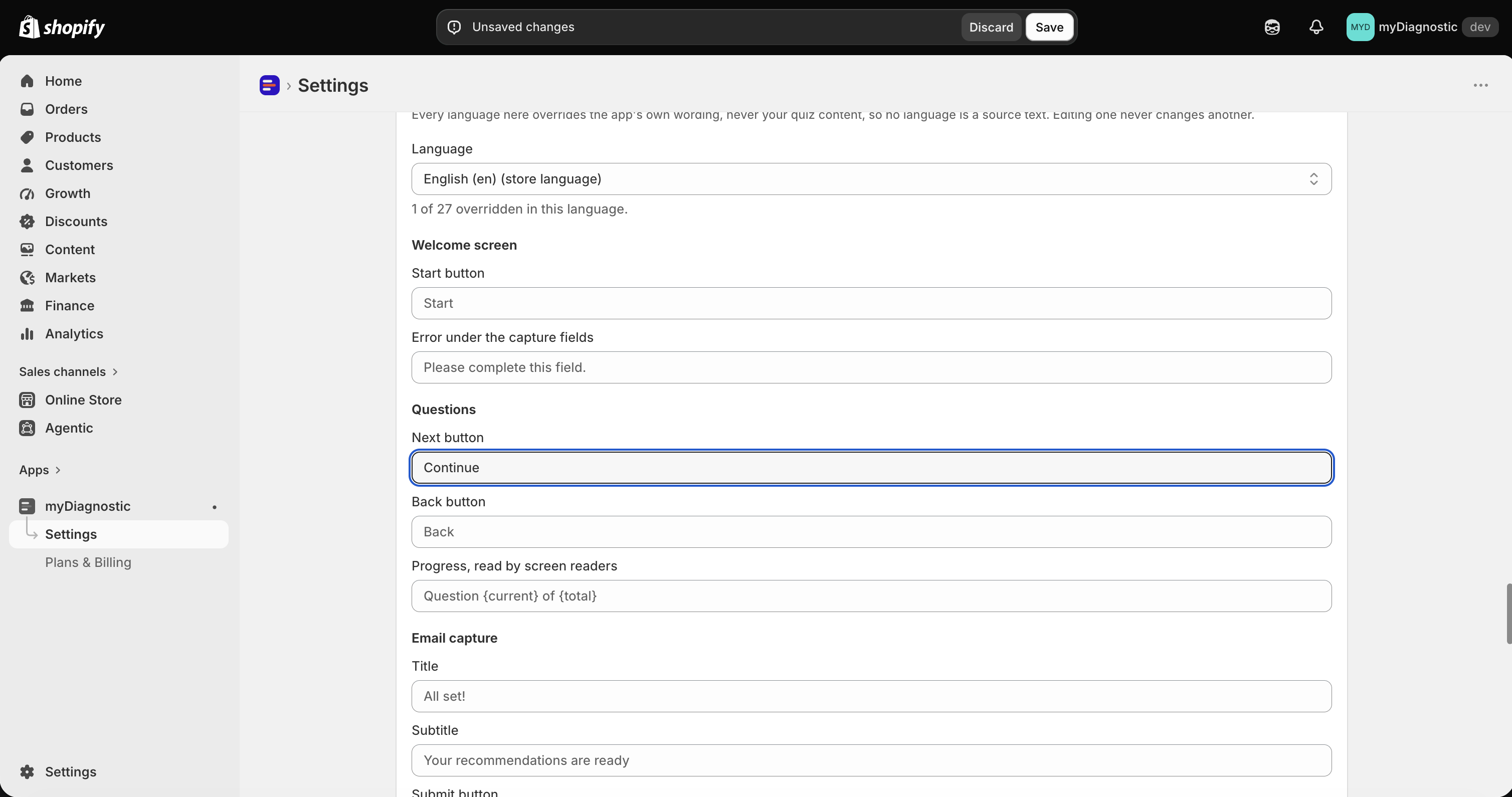
Task: Click the Markets globe icon
Action: [27, 278]
